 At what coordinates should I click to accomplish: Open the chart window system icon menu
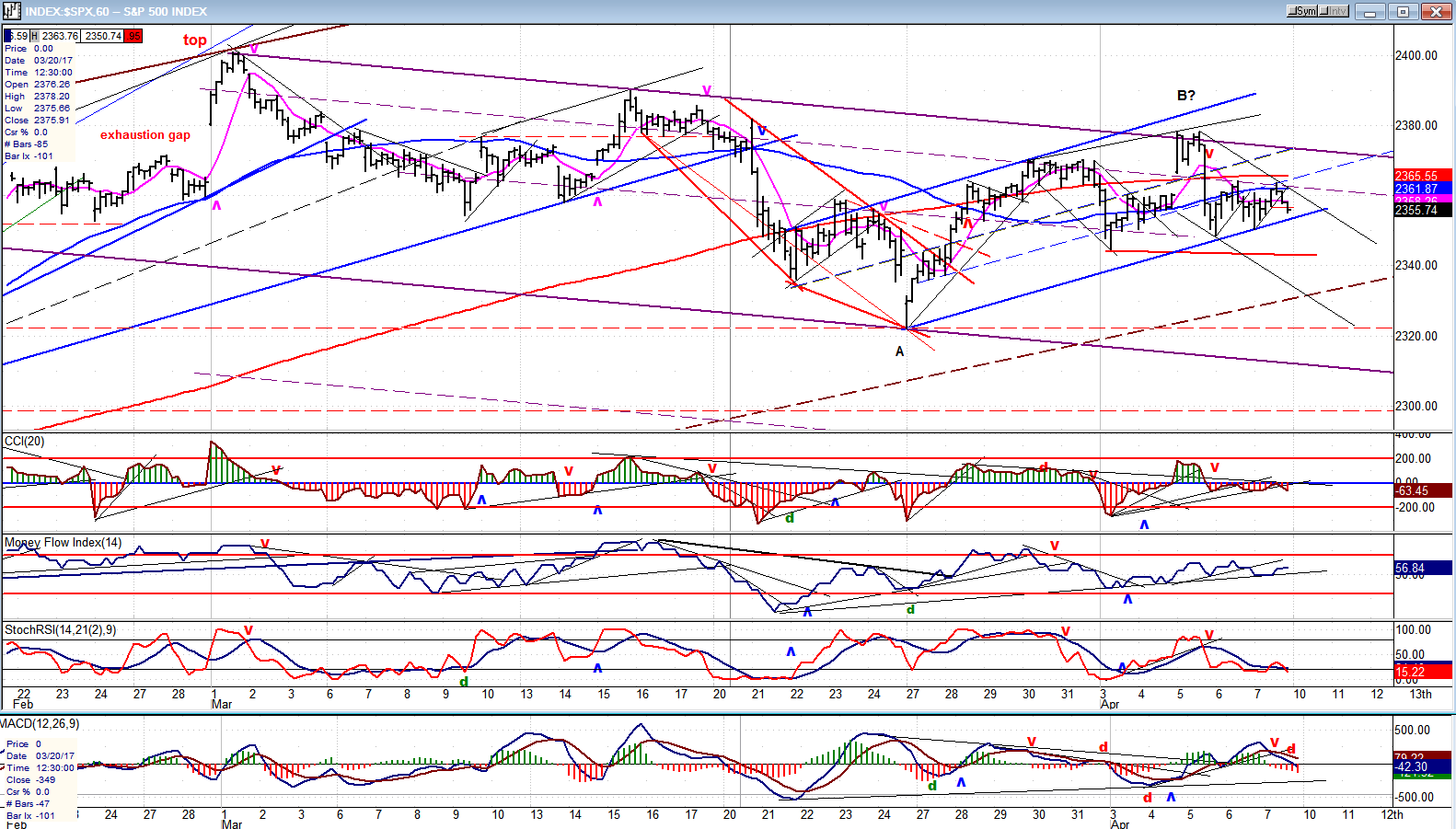[x=12, y=11]
